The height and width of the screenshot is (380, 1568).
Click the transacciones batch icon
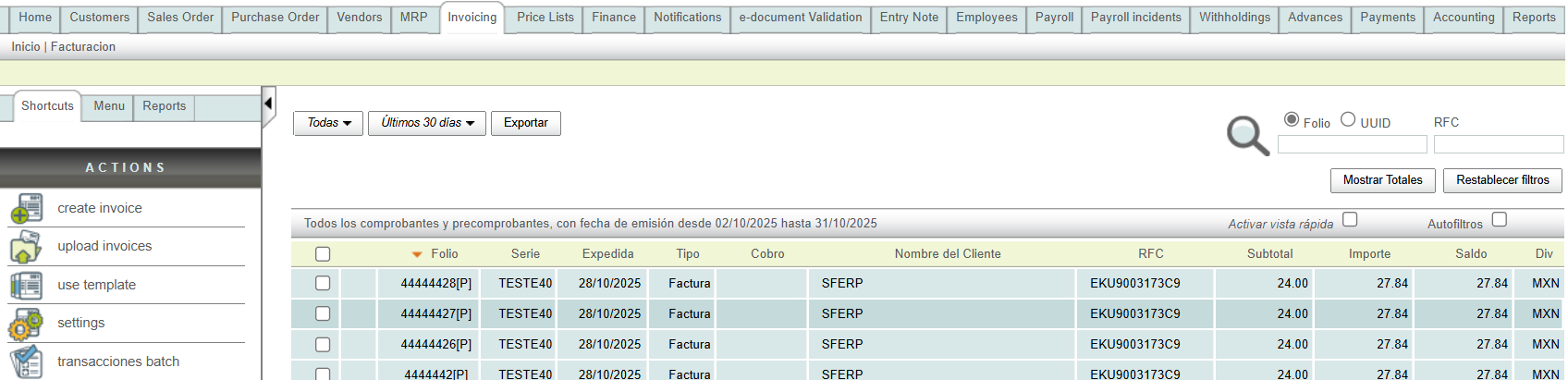(x=26, y=362)
